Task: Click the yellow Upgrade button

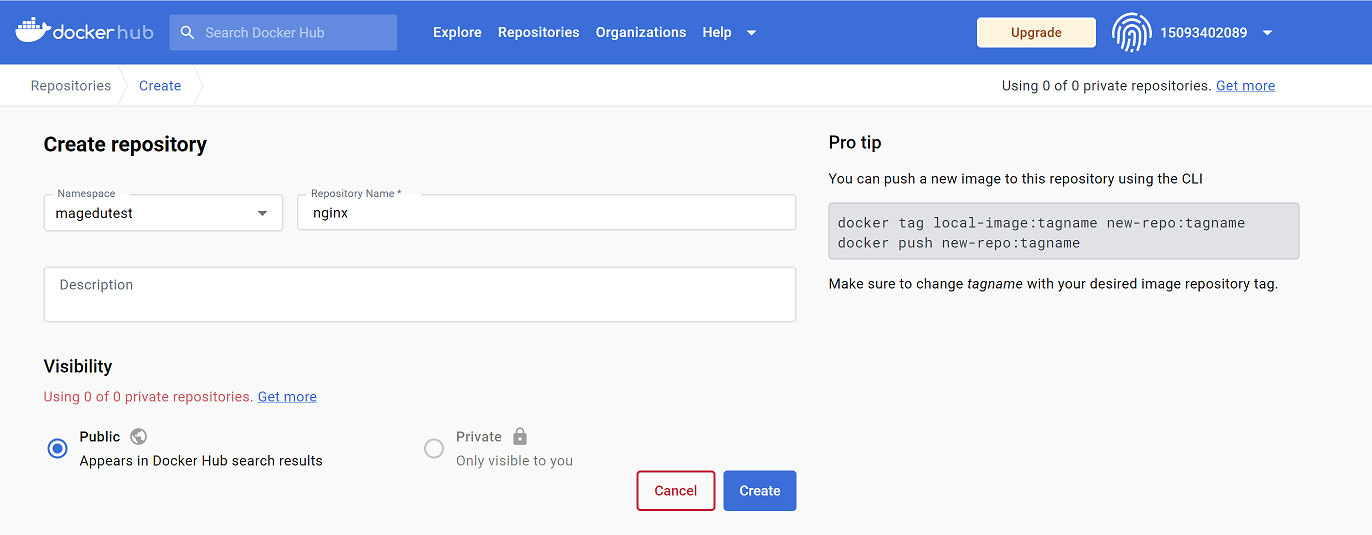Action: (1036, 32)
